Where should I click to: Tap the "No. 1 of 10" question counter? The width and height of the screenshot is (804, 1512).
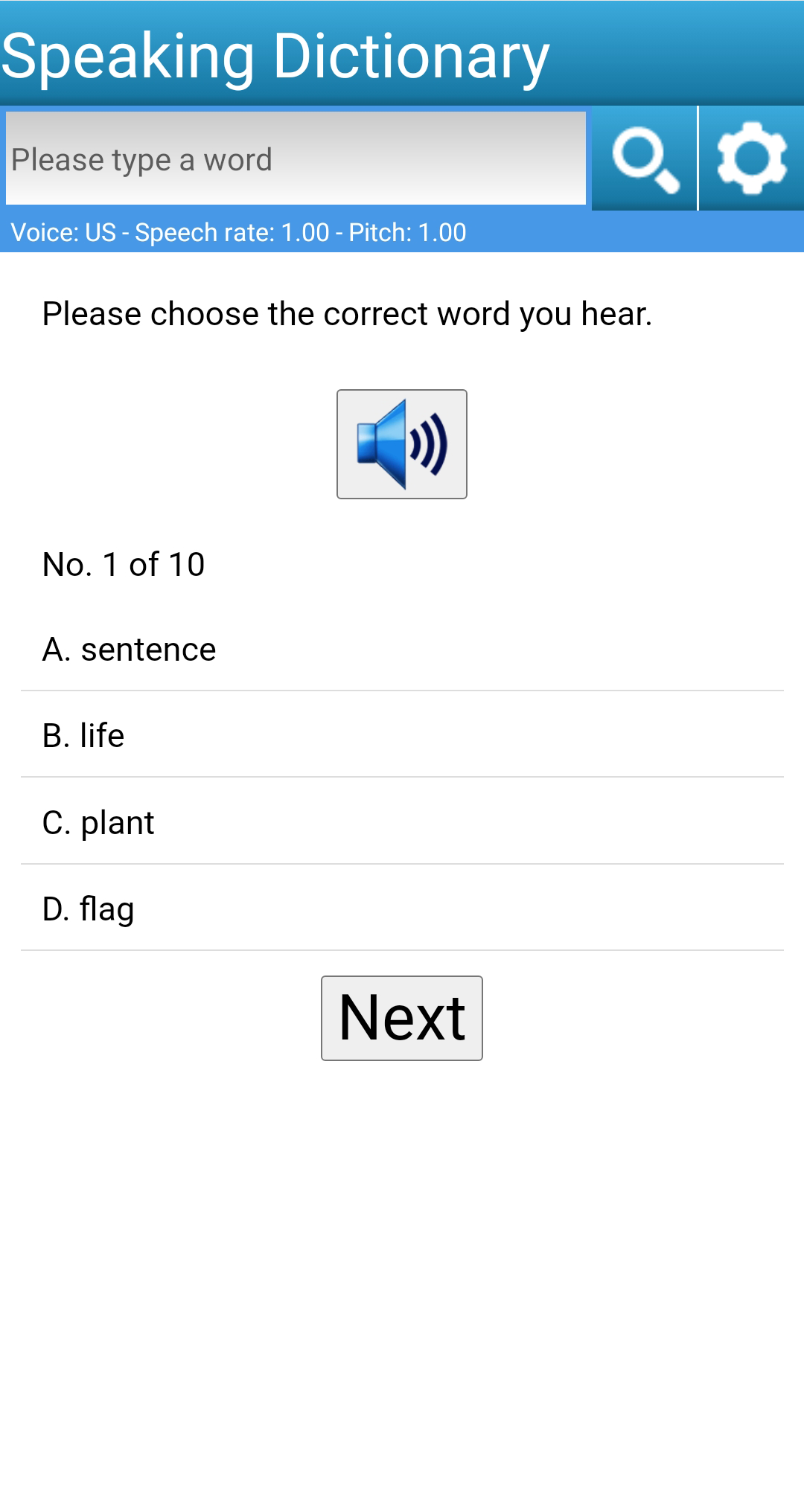124,564
